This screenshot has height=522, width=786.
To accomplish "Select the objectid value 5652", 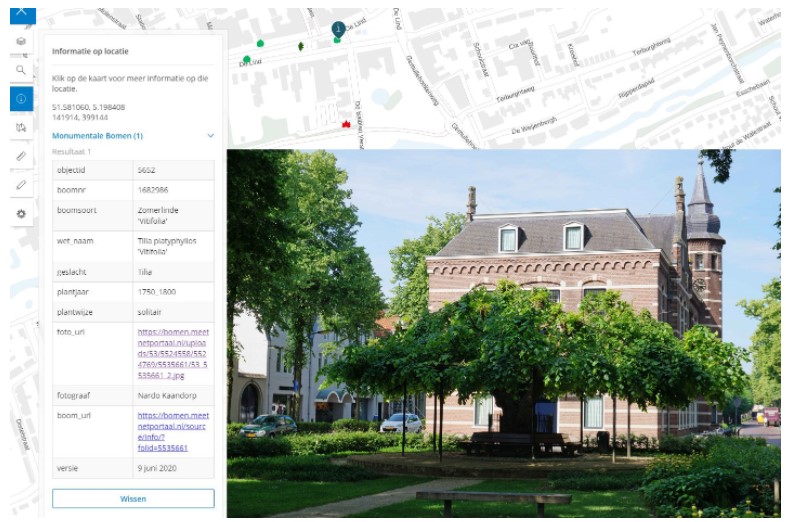I will 146,170.
